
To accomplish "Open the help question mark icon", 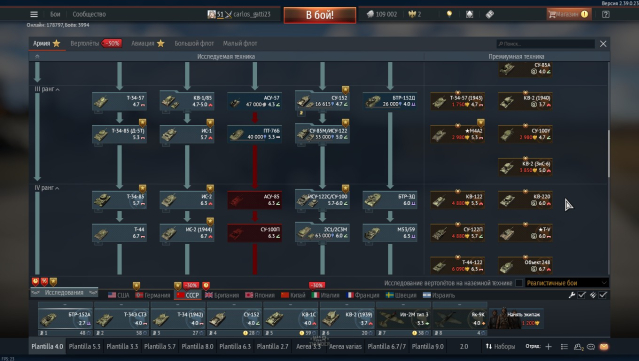I will point(606,14).
